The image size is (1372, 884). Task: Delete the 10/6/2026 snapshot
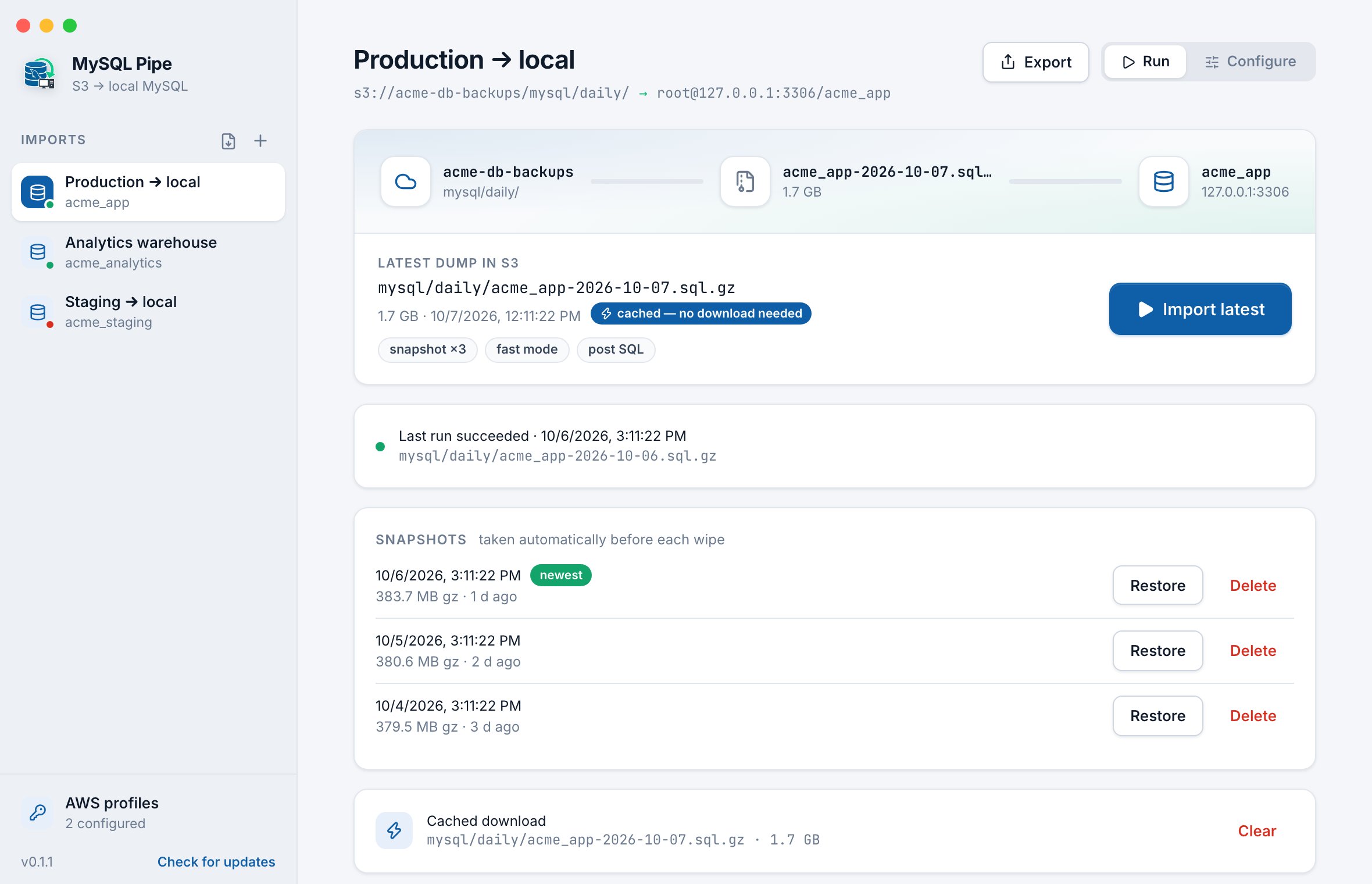(x=1253, y=586)
